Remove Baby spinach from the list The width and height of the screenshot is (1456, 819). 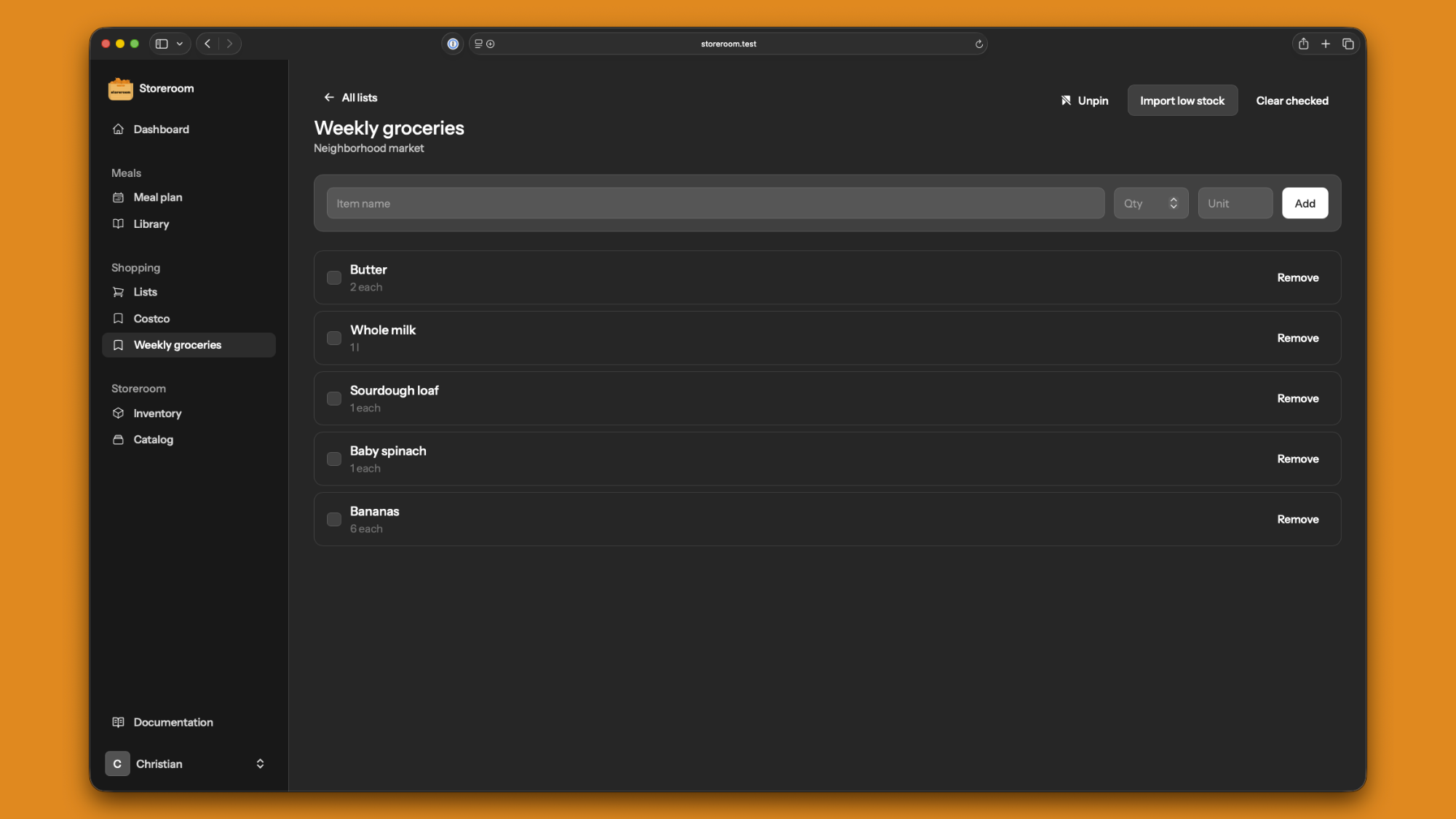(1297, 459)
